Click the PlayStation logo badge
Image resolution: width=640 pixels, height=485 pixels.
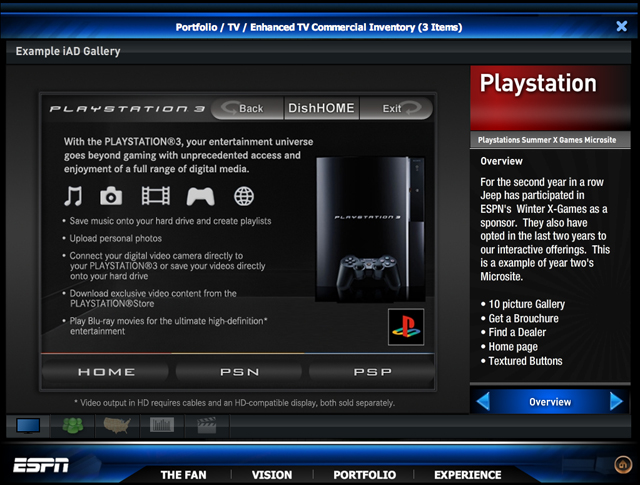[406, 327]
